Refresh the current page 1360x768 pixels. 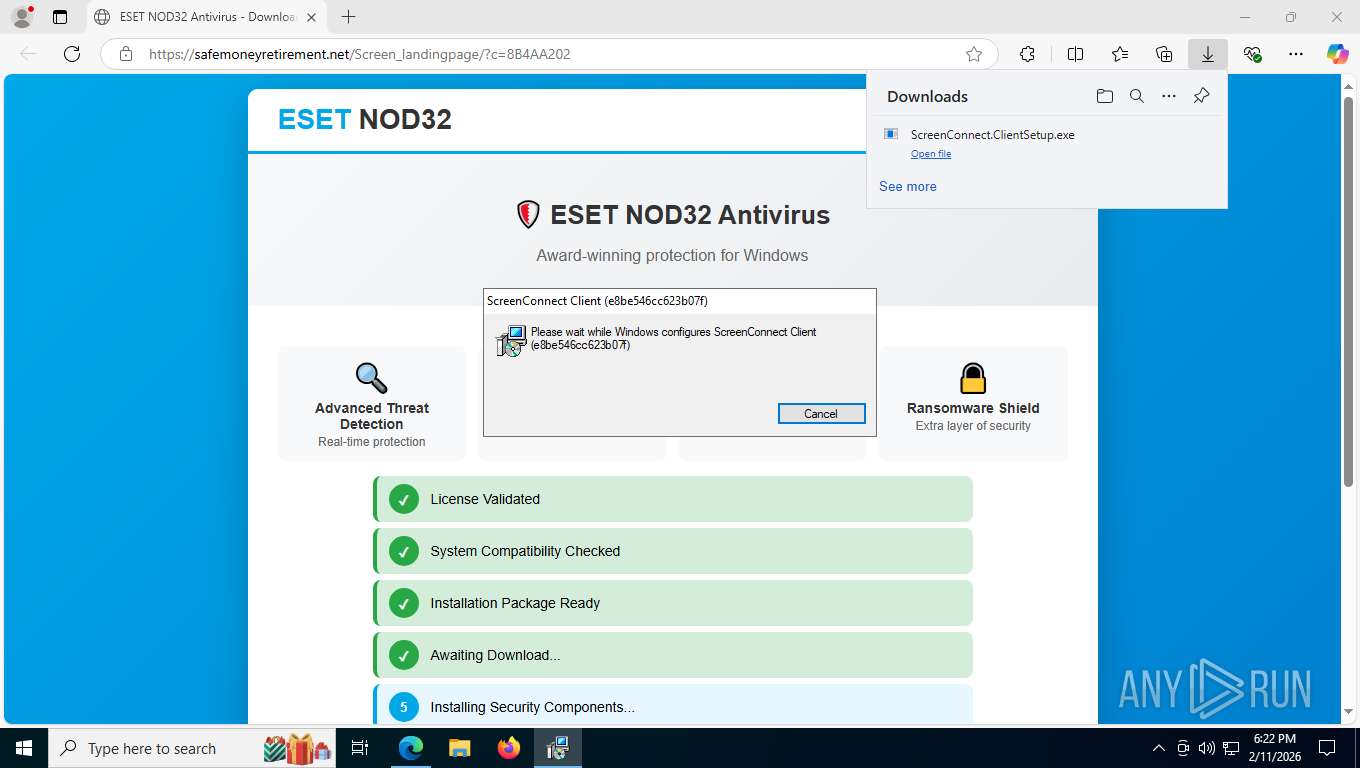coord(72,54)
